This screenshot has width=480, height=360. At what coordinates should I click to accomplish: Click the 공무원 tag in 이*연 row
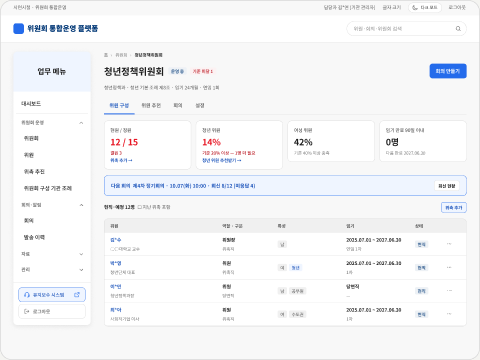(297, 291)
